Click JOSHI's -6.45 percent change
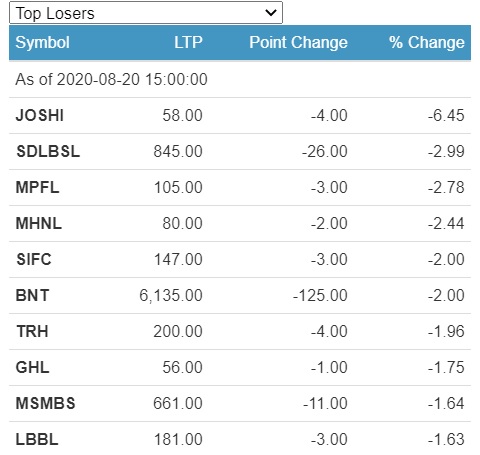This screenshot has width=480, height=455. point(446,115)
